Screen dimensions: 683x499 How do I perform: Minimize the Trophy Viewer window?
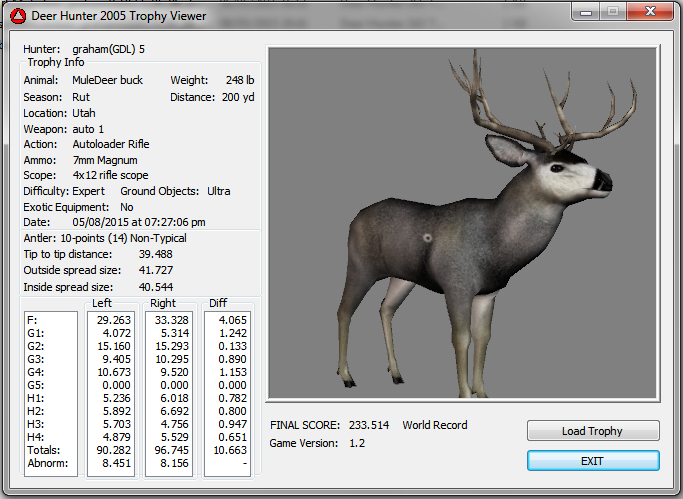(x=584, y=11)
